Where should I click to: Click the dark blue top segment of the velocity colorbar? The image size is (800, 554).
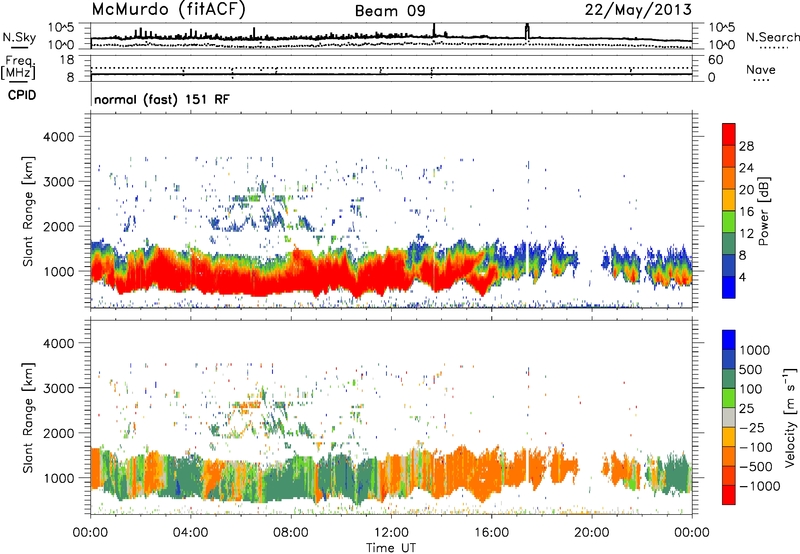point(729,340)
